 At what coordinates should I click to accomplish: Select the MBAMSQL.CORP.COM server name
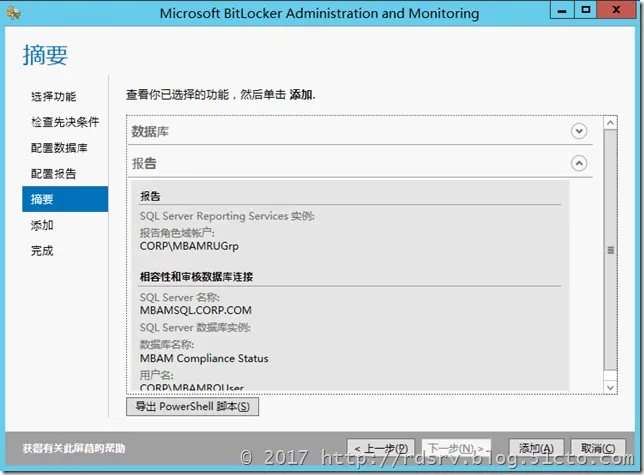pos(196,310)
